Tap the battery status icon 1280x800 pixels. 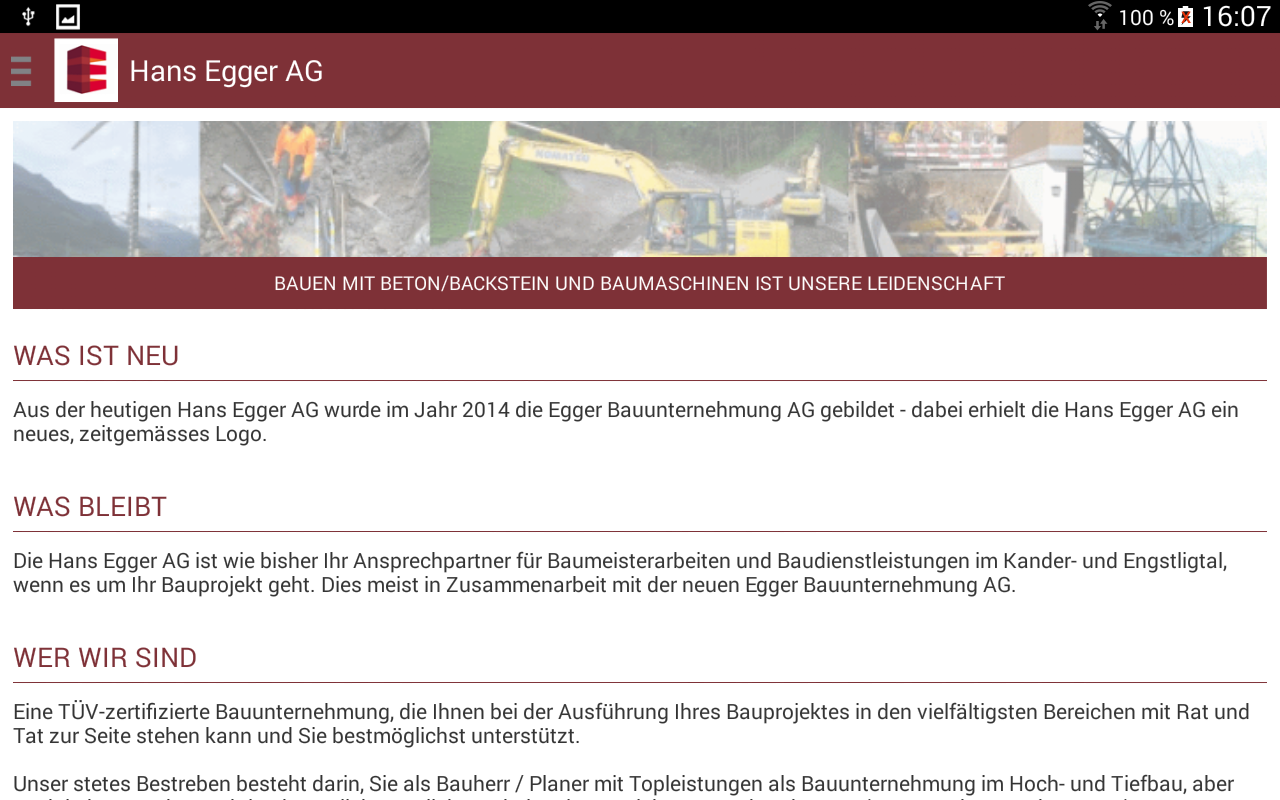(1186, 16)
